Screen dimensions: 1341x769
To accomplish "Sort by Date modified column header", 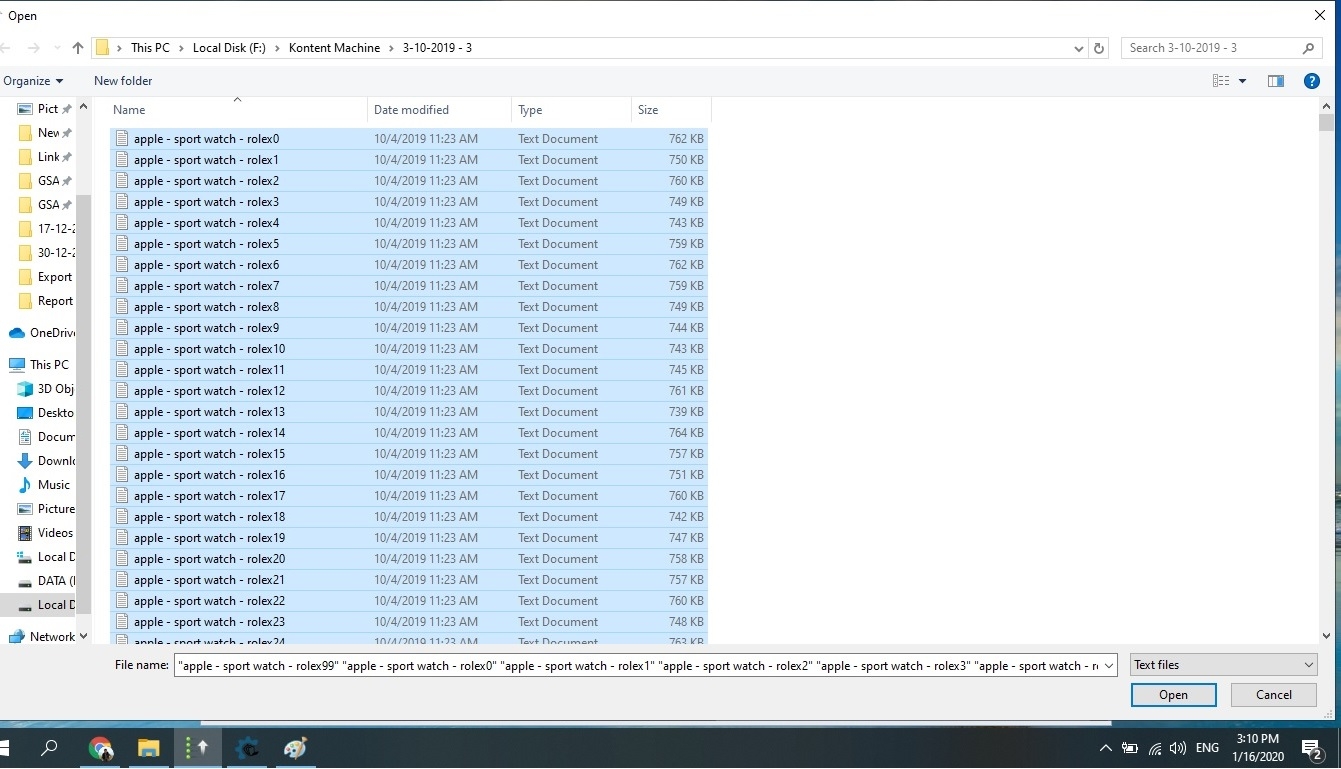I will (x=440, y=110).
